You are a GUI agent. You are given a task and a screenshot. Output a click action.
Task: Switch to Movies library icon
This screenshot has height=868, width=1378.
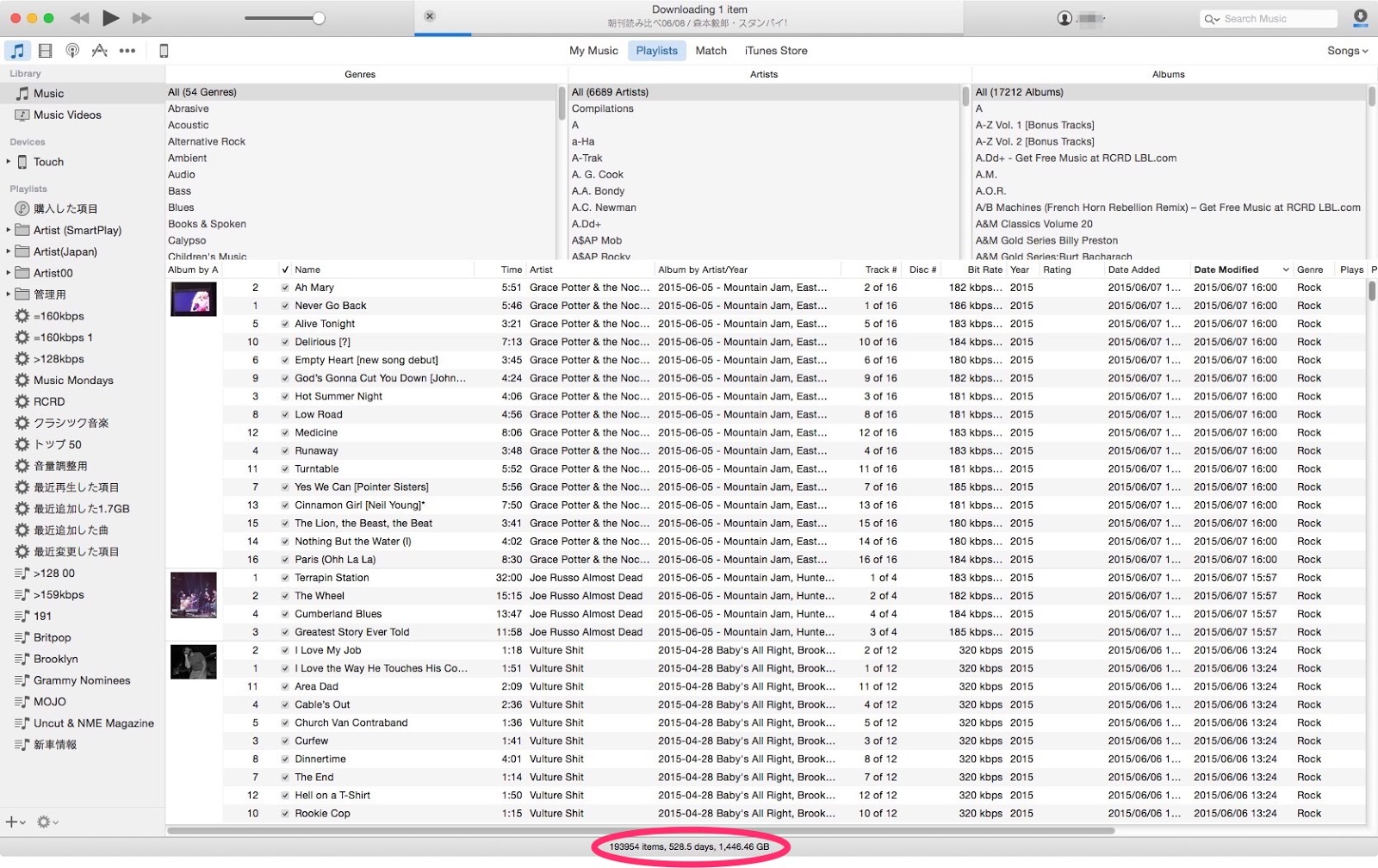point(46,51)
